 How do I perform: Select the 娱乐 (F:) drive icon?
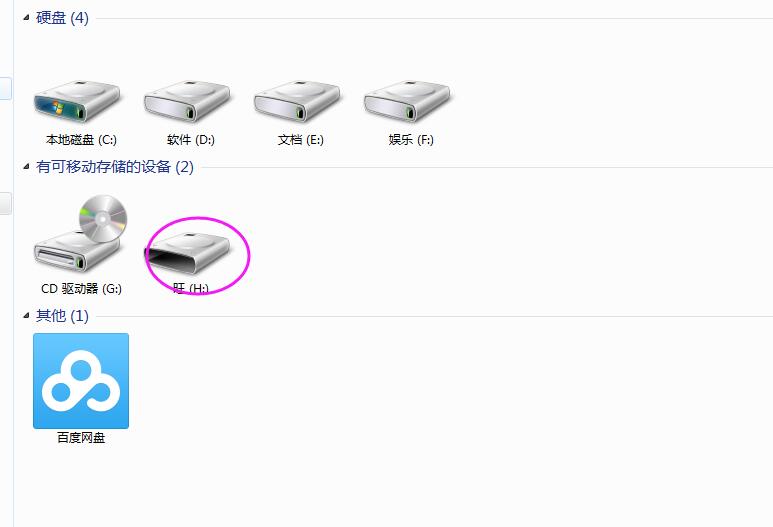[x=407, y=102]
